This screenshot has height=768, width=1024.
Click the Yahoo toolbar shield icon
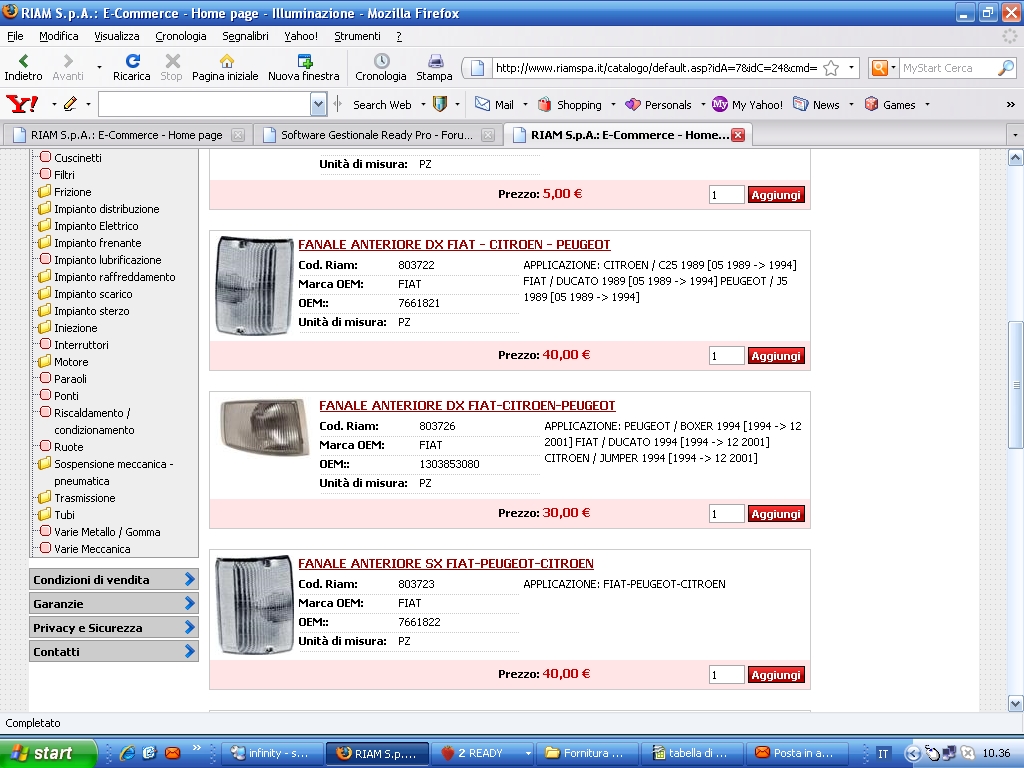click(440, 104)
